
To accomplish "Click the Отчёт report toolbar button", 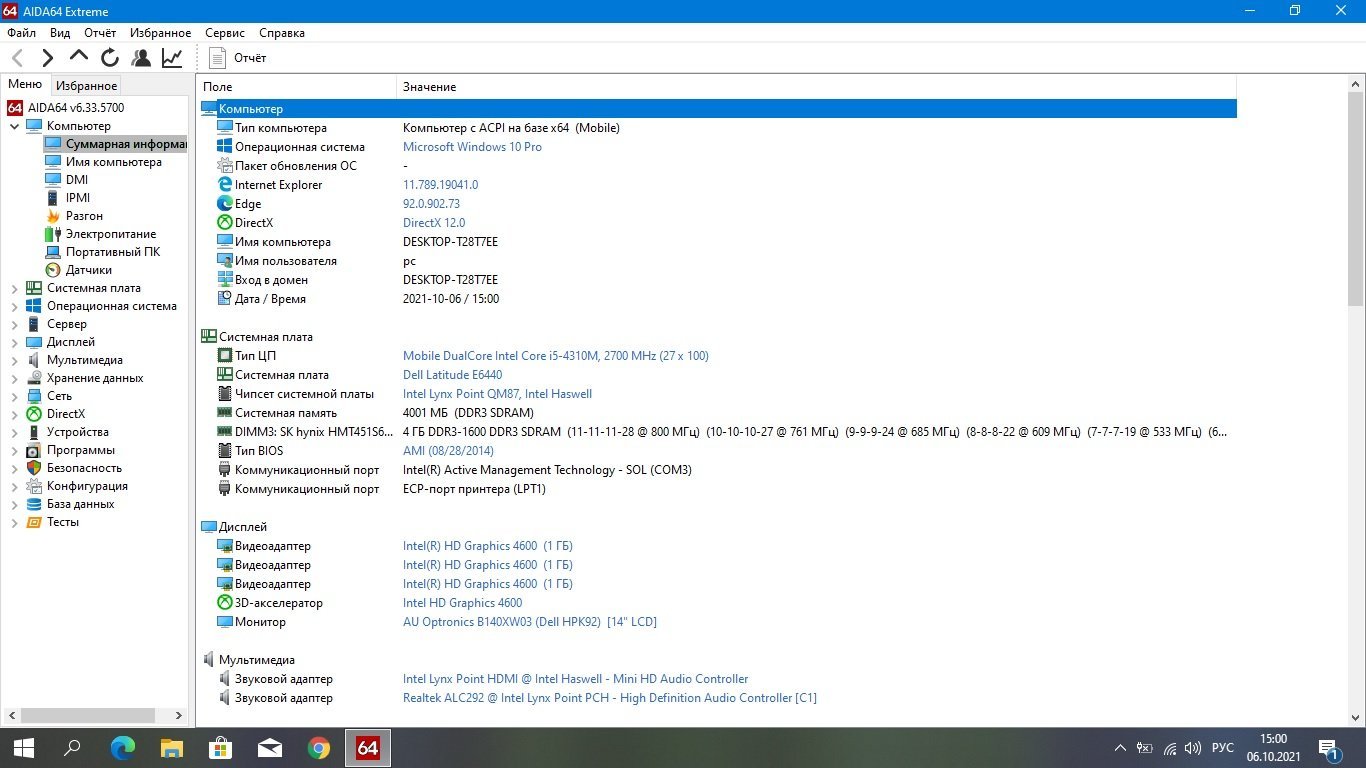I will (238, 58).
